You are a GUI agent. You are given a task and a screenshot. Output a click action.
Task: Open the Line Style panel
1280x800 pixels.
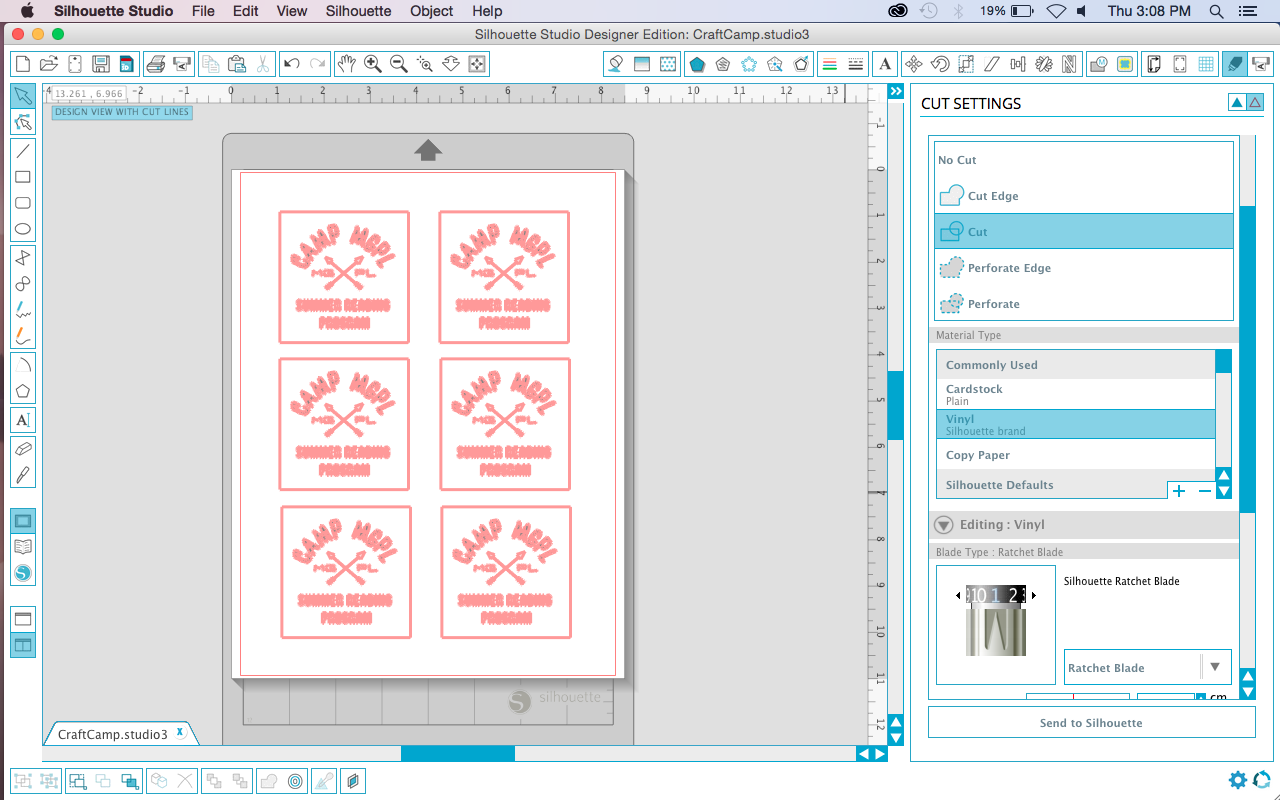tap(855, 64)
